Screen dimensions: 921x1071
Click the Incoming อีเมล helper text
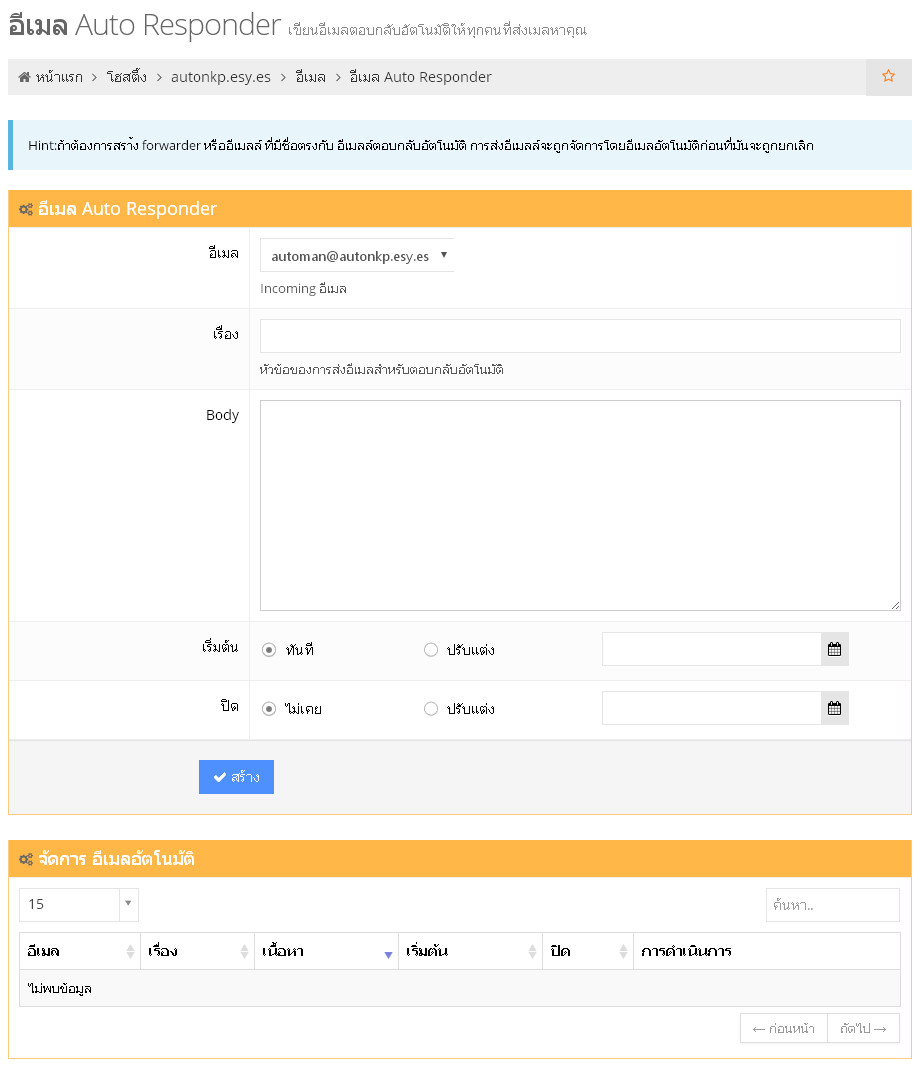point(303,288)
